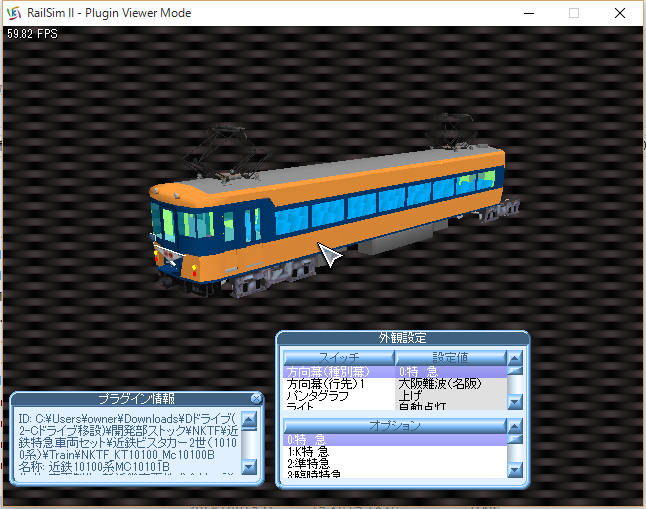The image size is (646, 509).
Task: Click the スイッチ column header
Action: click(x=339, y=358)
